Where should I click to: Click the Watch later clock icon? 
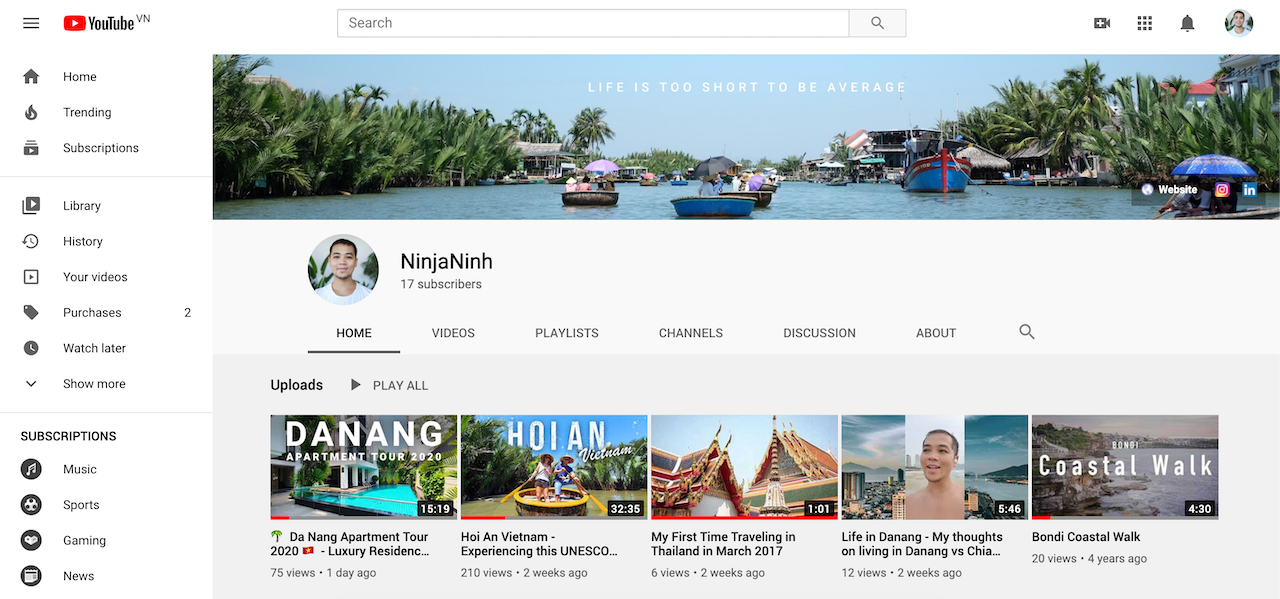click(x=31, y=348)
